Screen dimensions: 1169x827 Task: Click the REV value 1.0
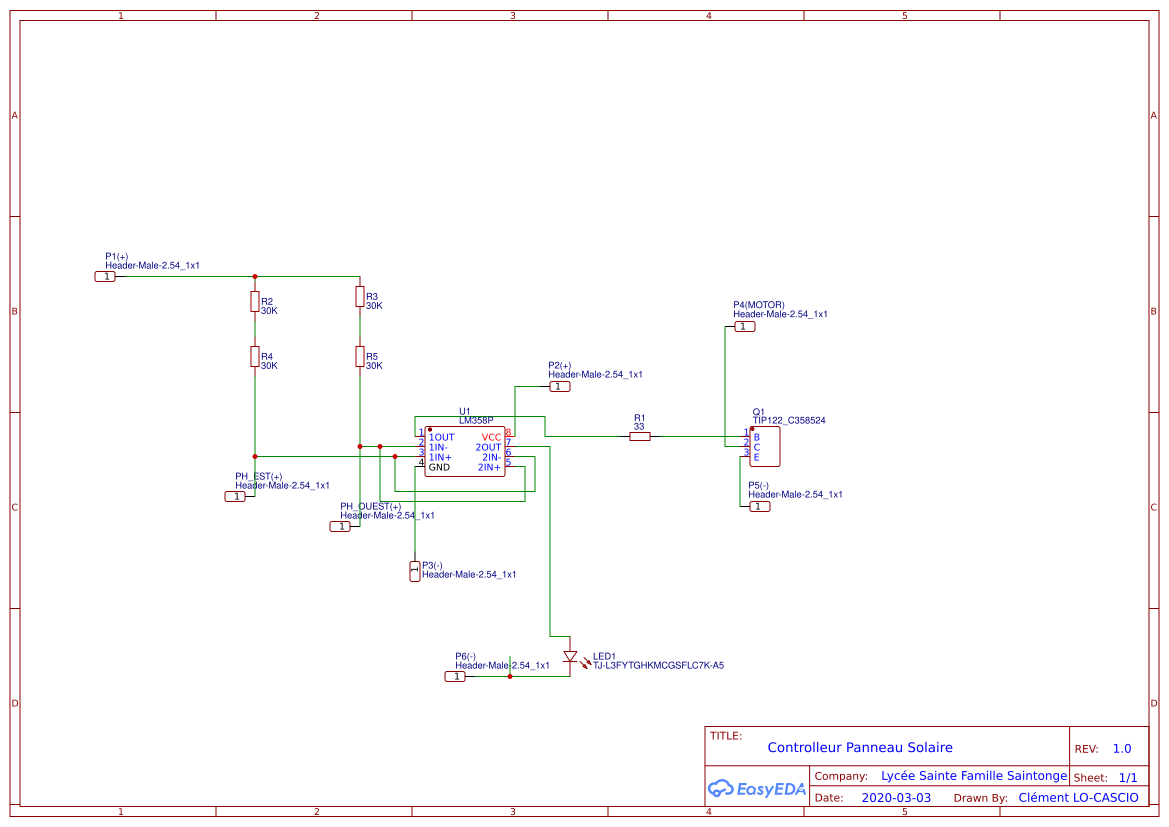(1122, 747)
